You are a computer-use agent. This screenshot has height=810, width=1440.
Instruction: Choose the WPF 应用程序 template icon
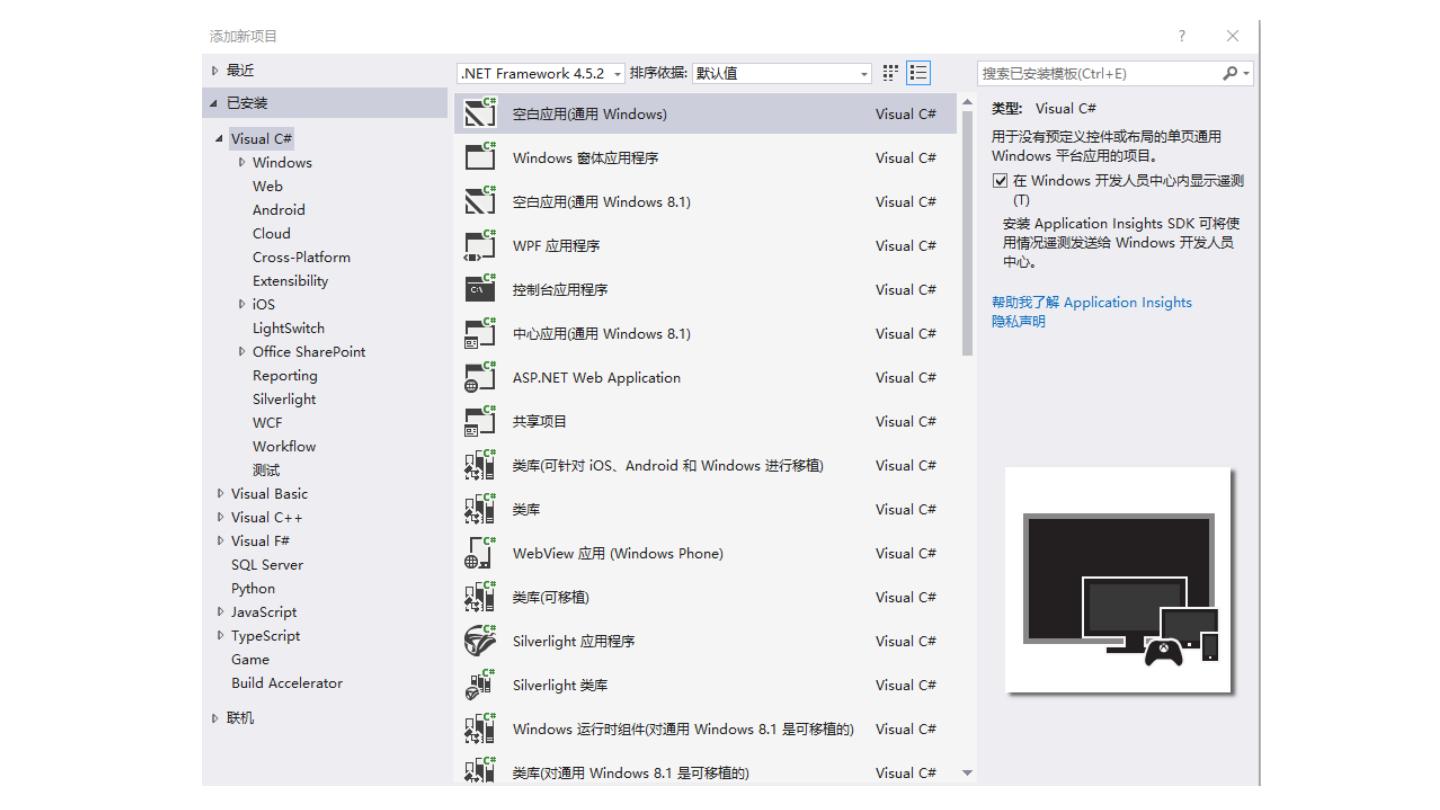[482, 245]
